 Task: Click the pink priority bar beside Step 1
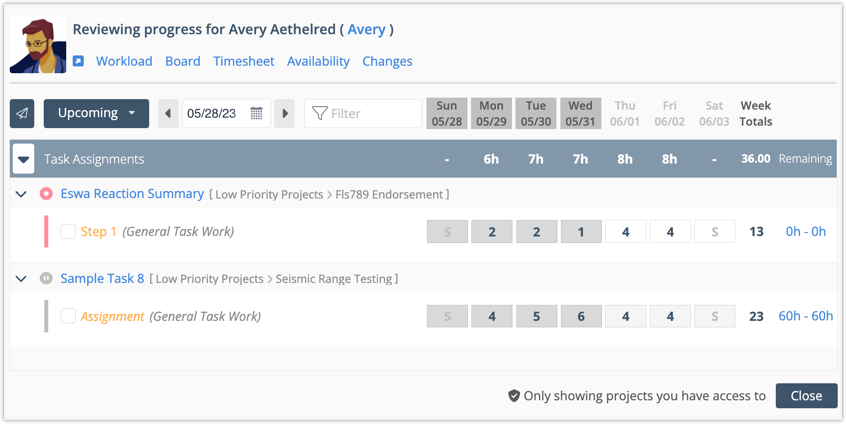(46, 232)
